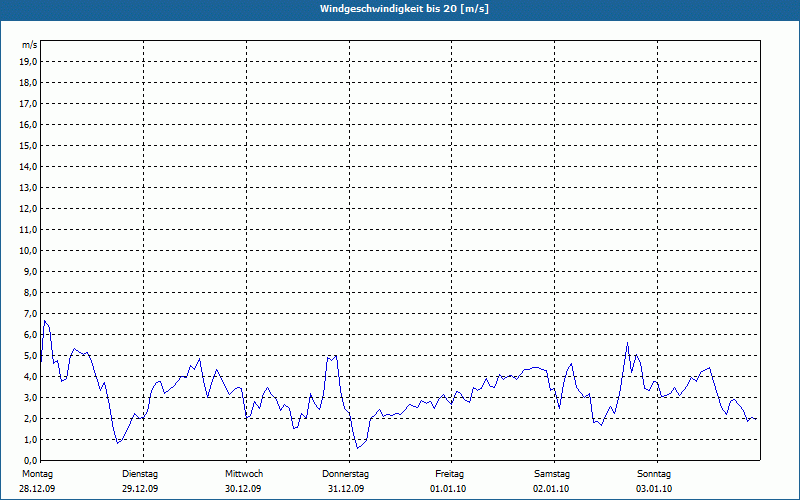Click the 3,0 y-axis value
The height and width of the screenshot is (500, 800).
point(31,397)
